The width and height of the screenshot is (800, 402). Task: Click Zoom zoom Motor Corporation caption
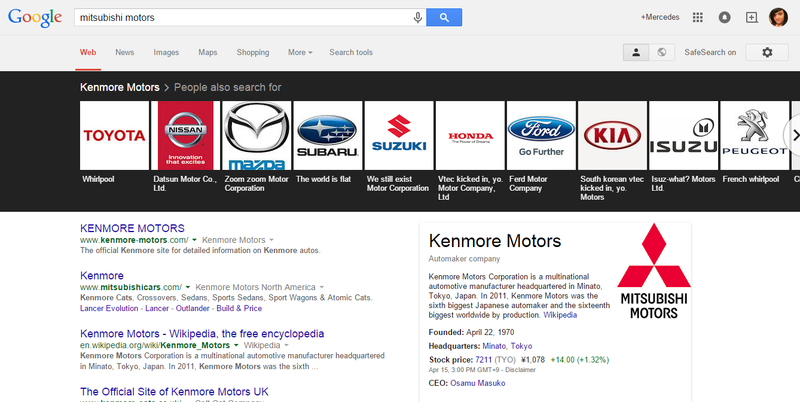pos(257,184)
